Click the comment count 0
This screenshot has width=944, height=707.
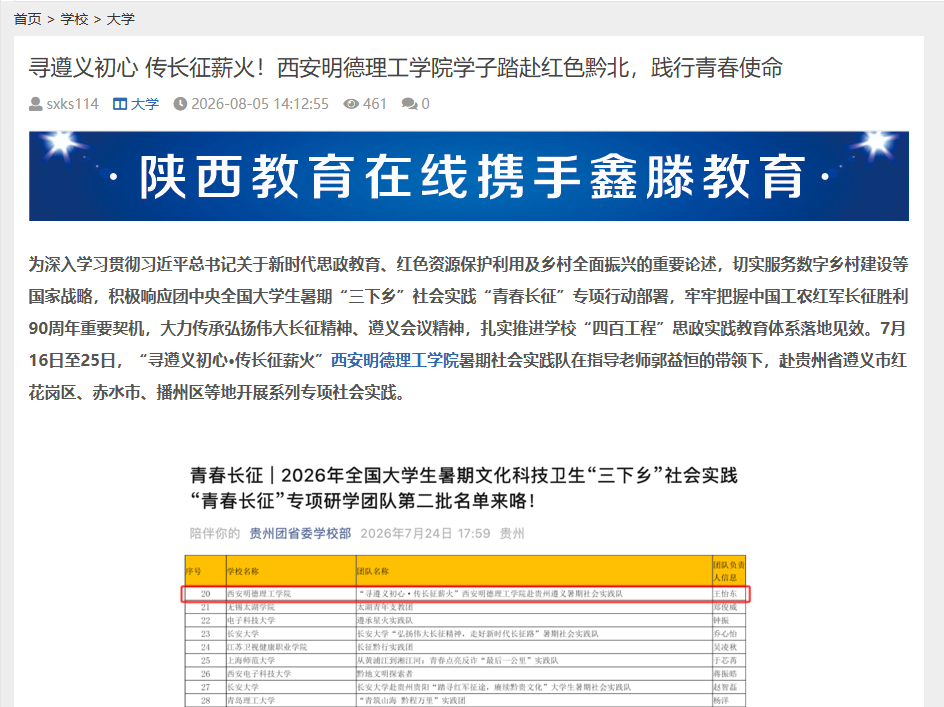coord(426,104)
